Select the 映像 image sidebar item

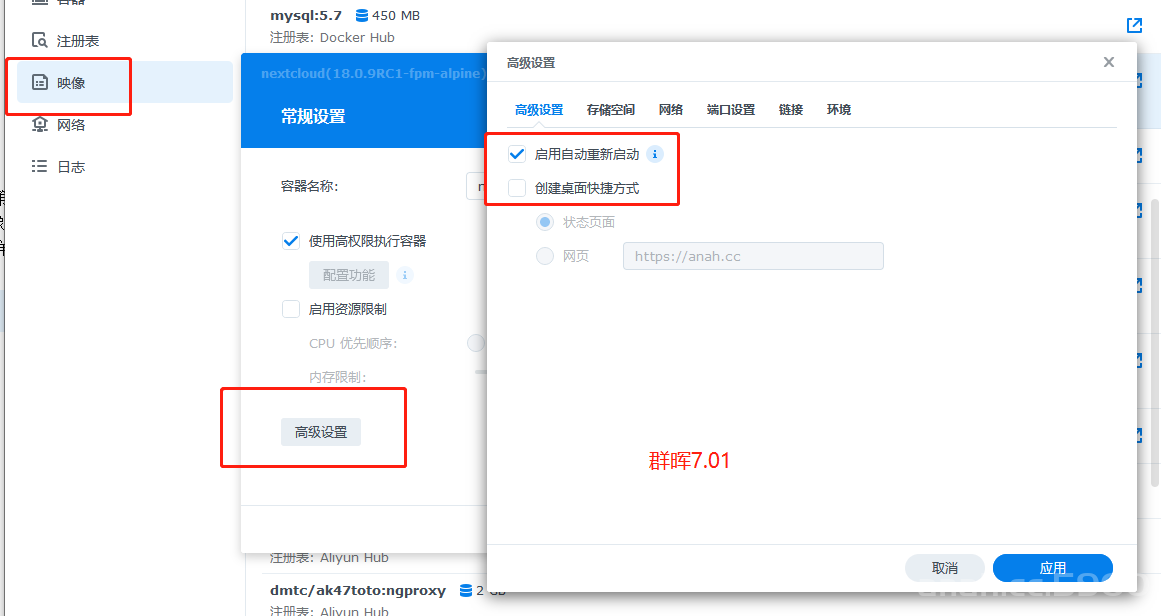click(x=124, y=82)
